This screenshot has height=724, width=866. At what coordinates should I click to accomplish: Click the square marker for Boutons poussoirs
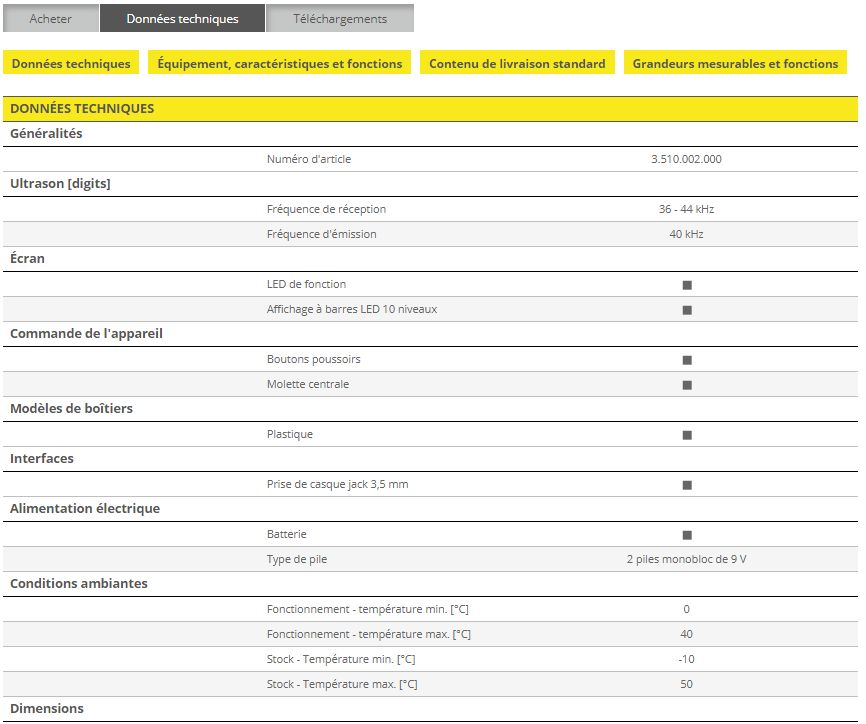(x=686, y=360)
